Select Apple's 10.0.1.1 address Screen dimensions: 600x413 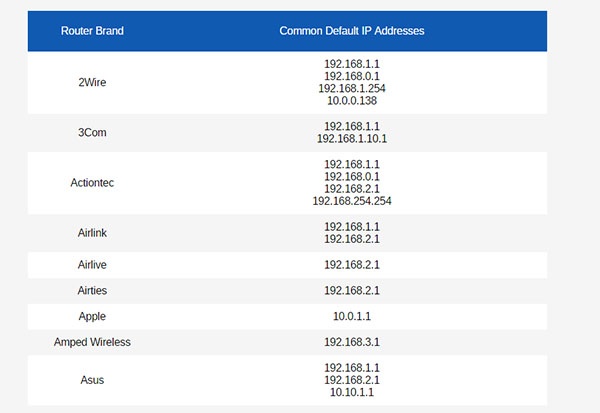[x=351, y=316]
